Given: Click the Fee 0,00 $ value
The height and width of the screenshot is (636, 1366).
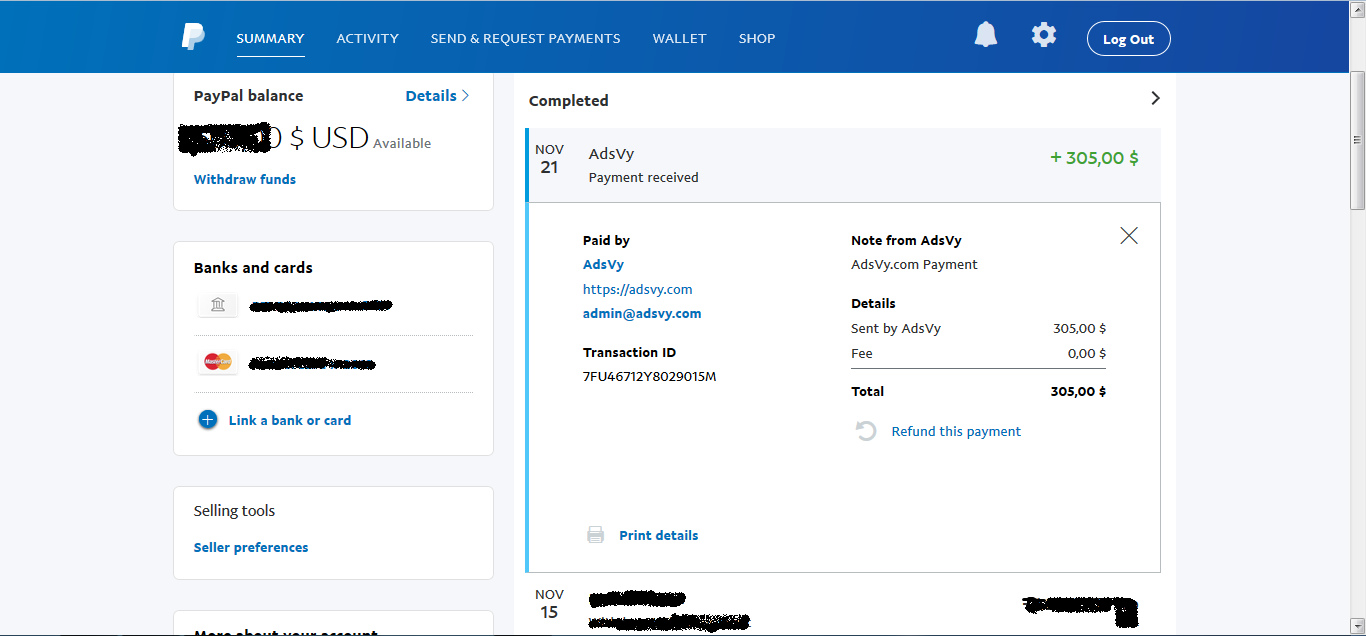Looking at the screenshot, I should click(1087, 353).
